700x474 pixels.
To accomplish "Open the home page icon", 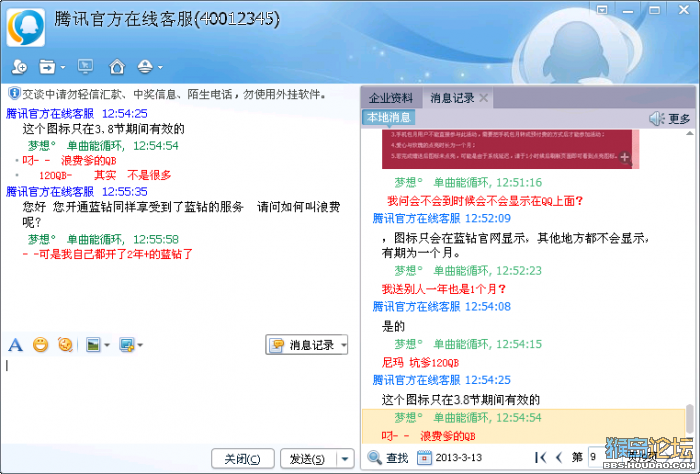I will 117,67.
